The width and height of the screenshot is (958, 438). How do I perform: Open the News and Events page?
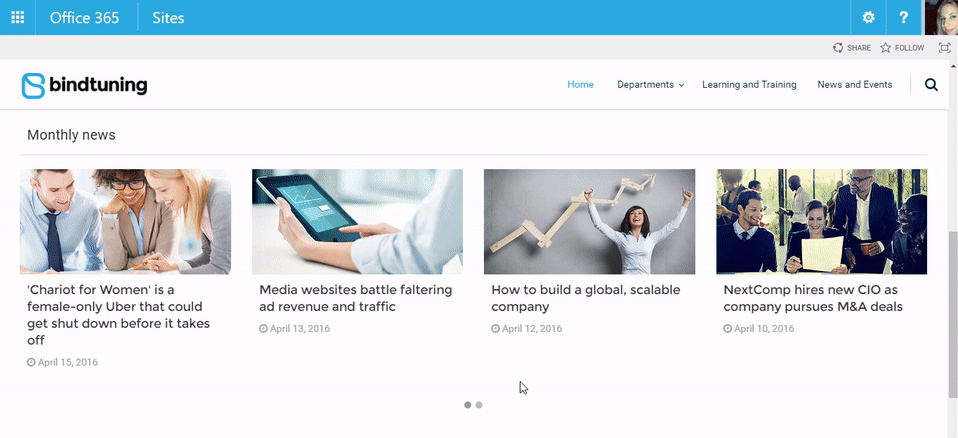point(855,85)
